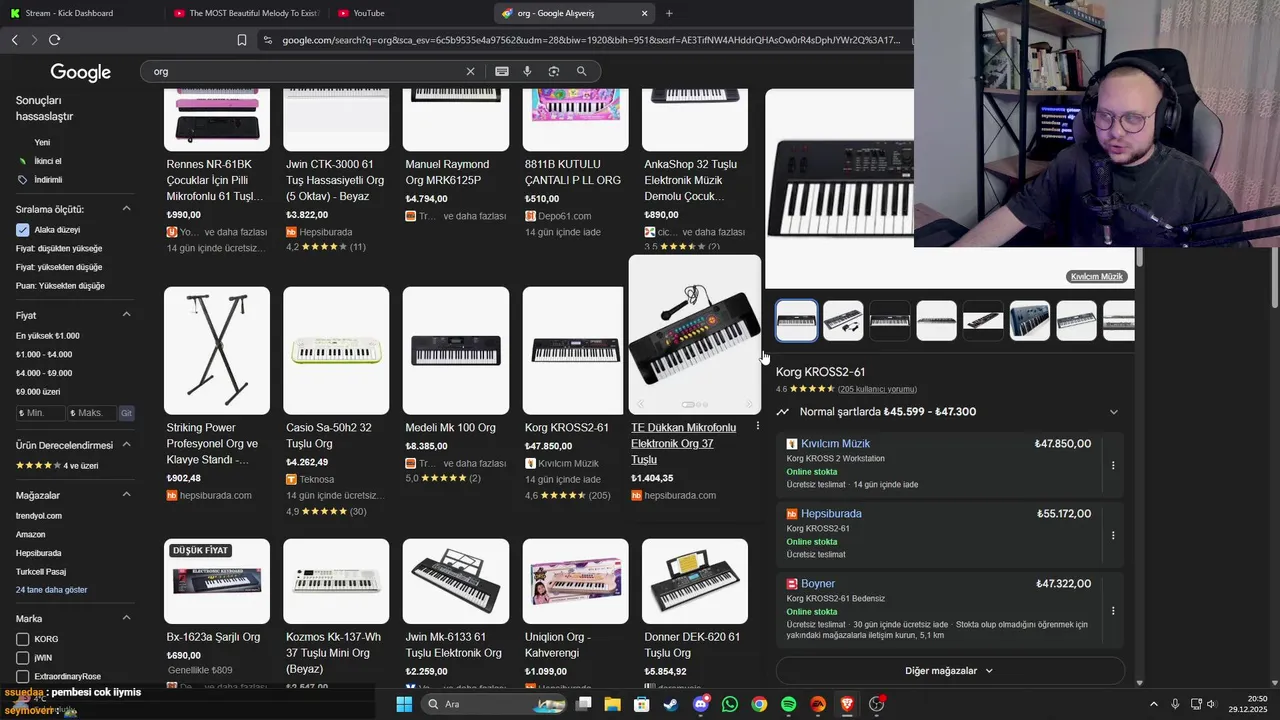
Task: Show 24 more stores link
Action: coord(51,590)
